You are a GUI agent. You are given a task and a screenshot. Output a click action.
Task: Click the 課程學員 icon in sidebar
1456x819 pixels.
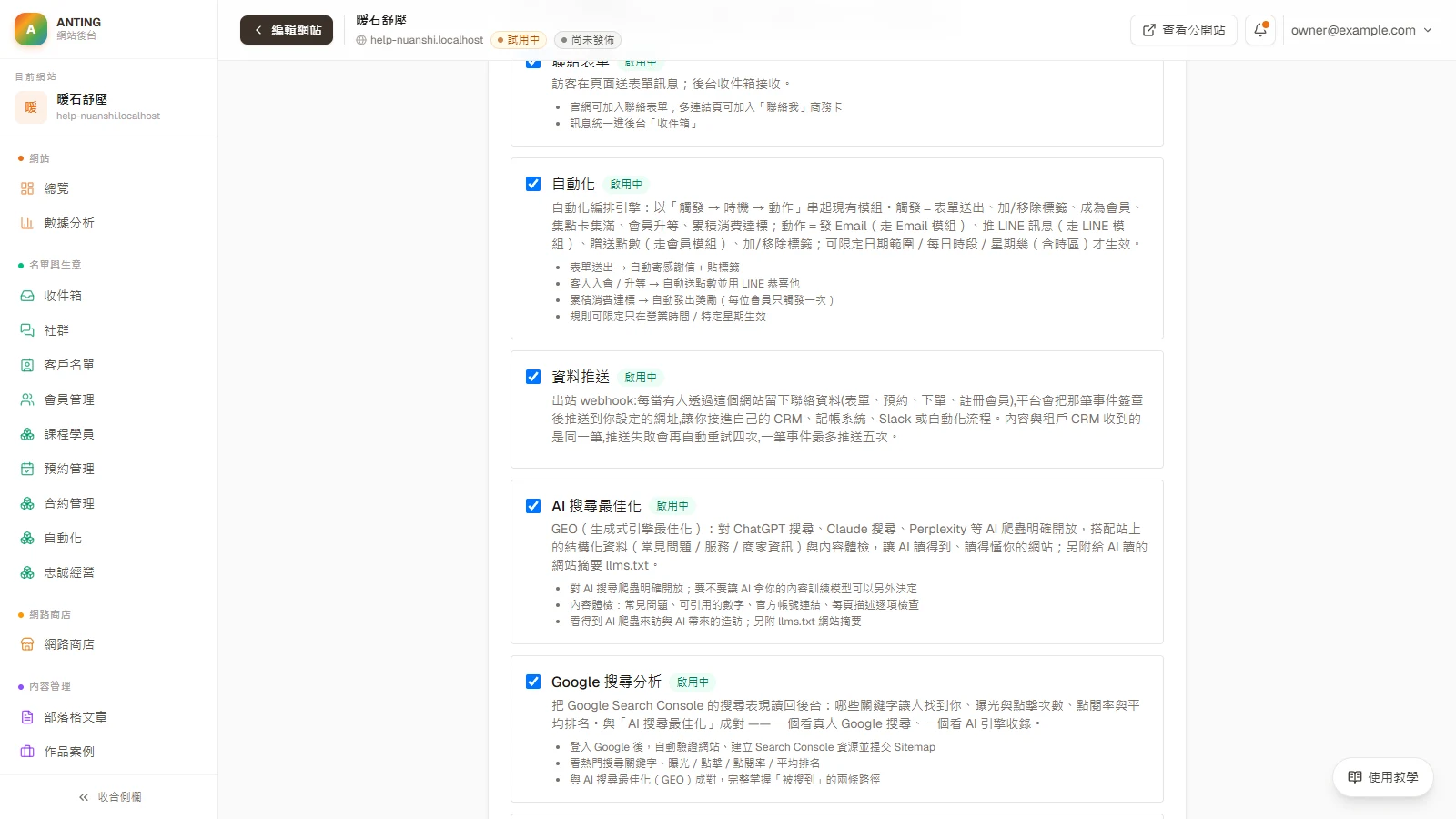(27, 434)
